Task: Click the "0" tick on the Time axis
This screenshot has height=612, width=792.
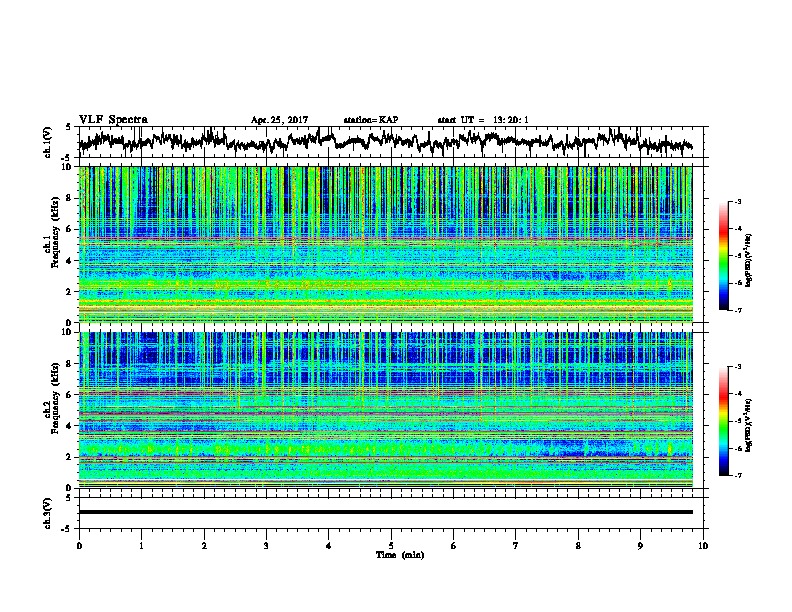Action: 79,546
